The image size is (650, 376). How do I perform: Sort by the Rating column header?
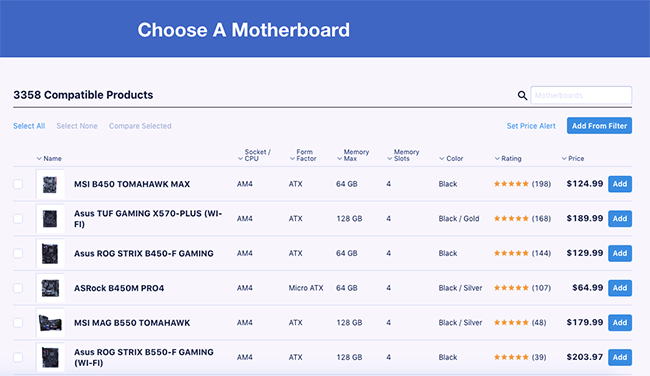tap(508, 158)
